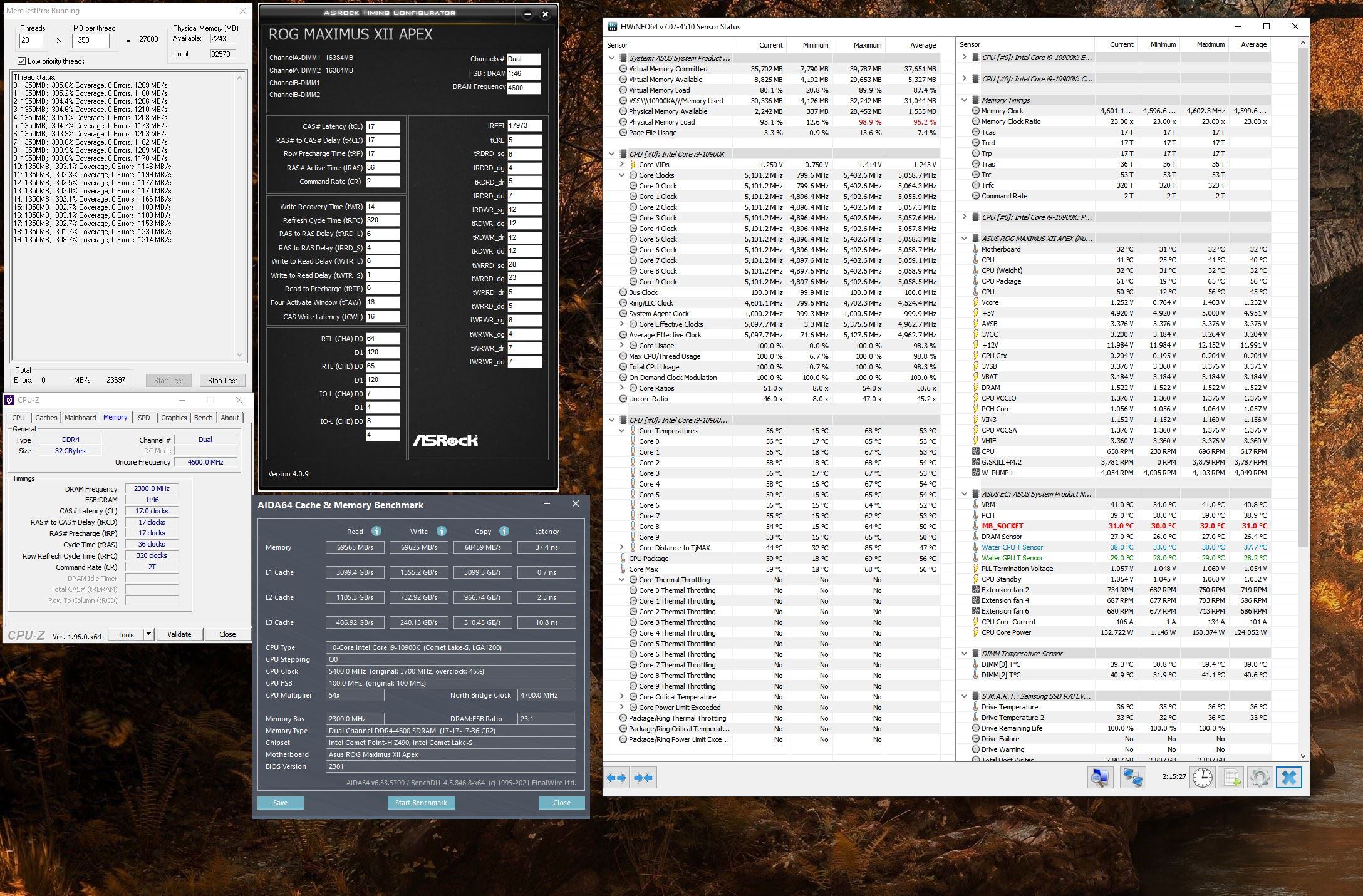Open HWiNFO settings gear icon
Image resolution: width=1363 pixels, height=896 pixels.
tap(1260, 778)
